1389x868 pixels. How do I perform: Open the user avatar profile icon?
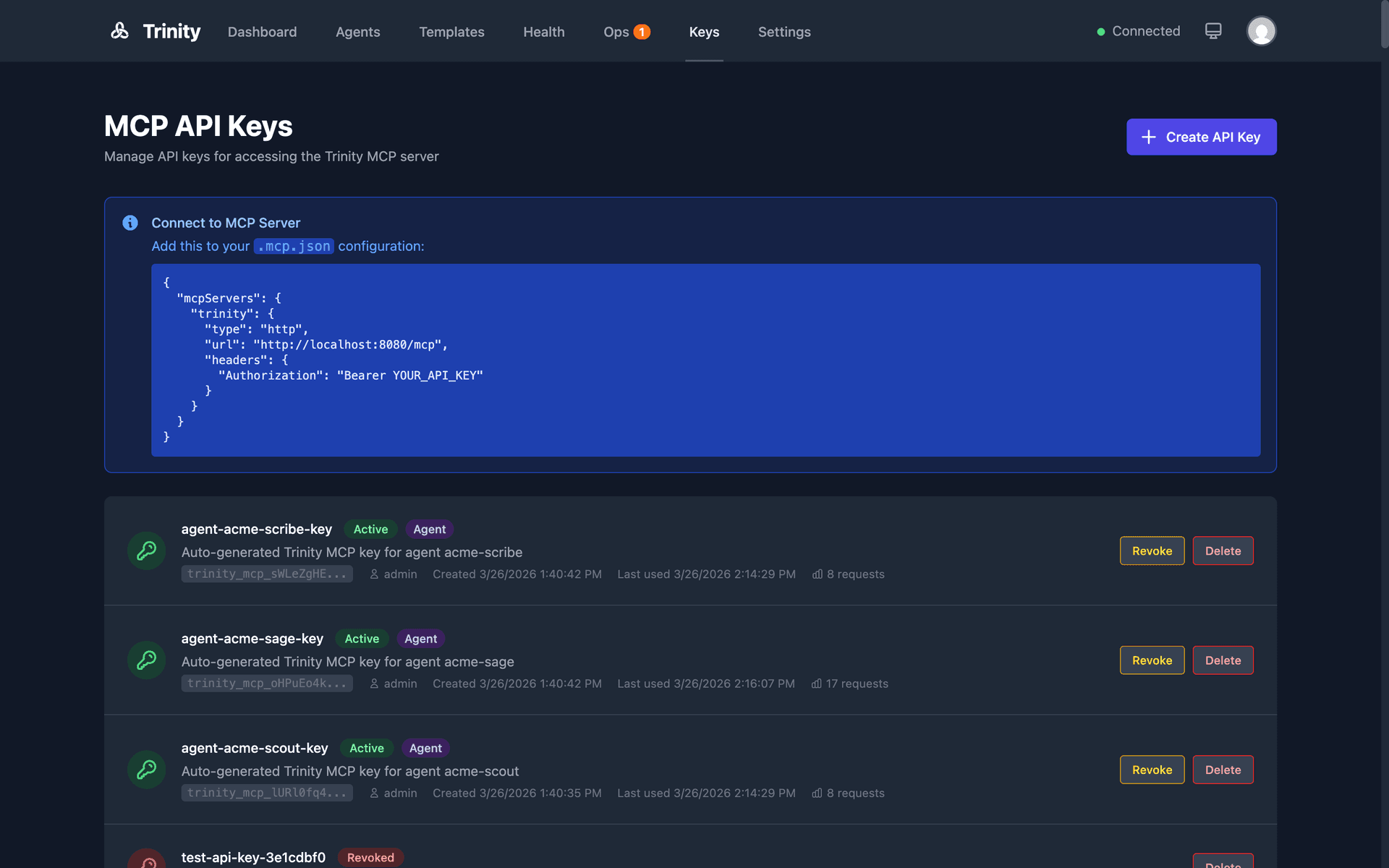[1261, 31]
